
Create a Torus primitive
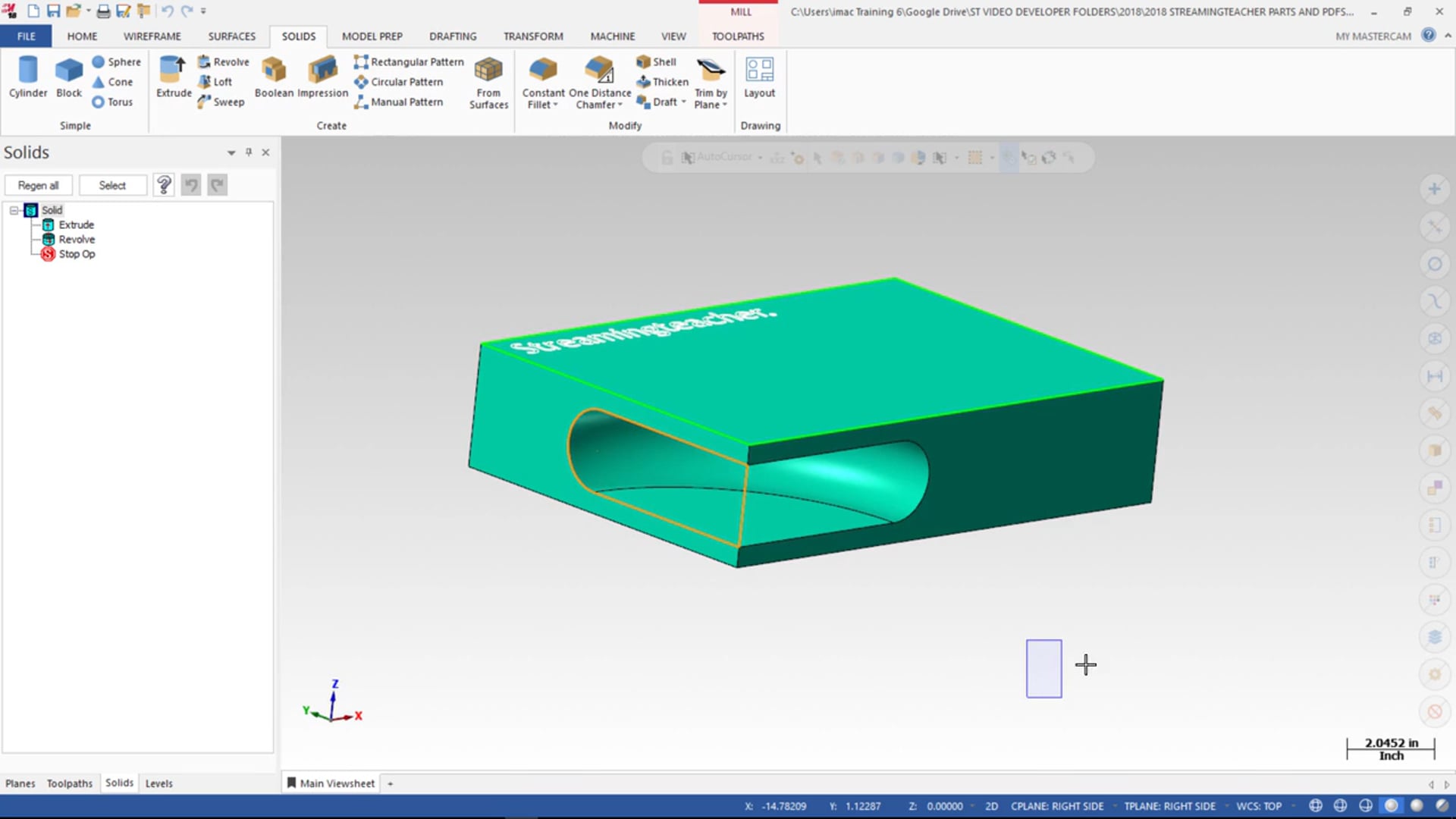click(x=112, y=102)
